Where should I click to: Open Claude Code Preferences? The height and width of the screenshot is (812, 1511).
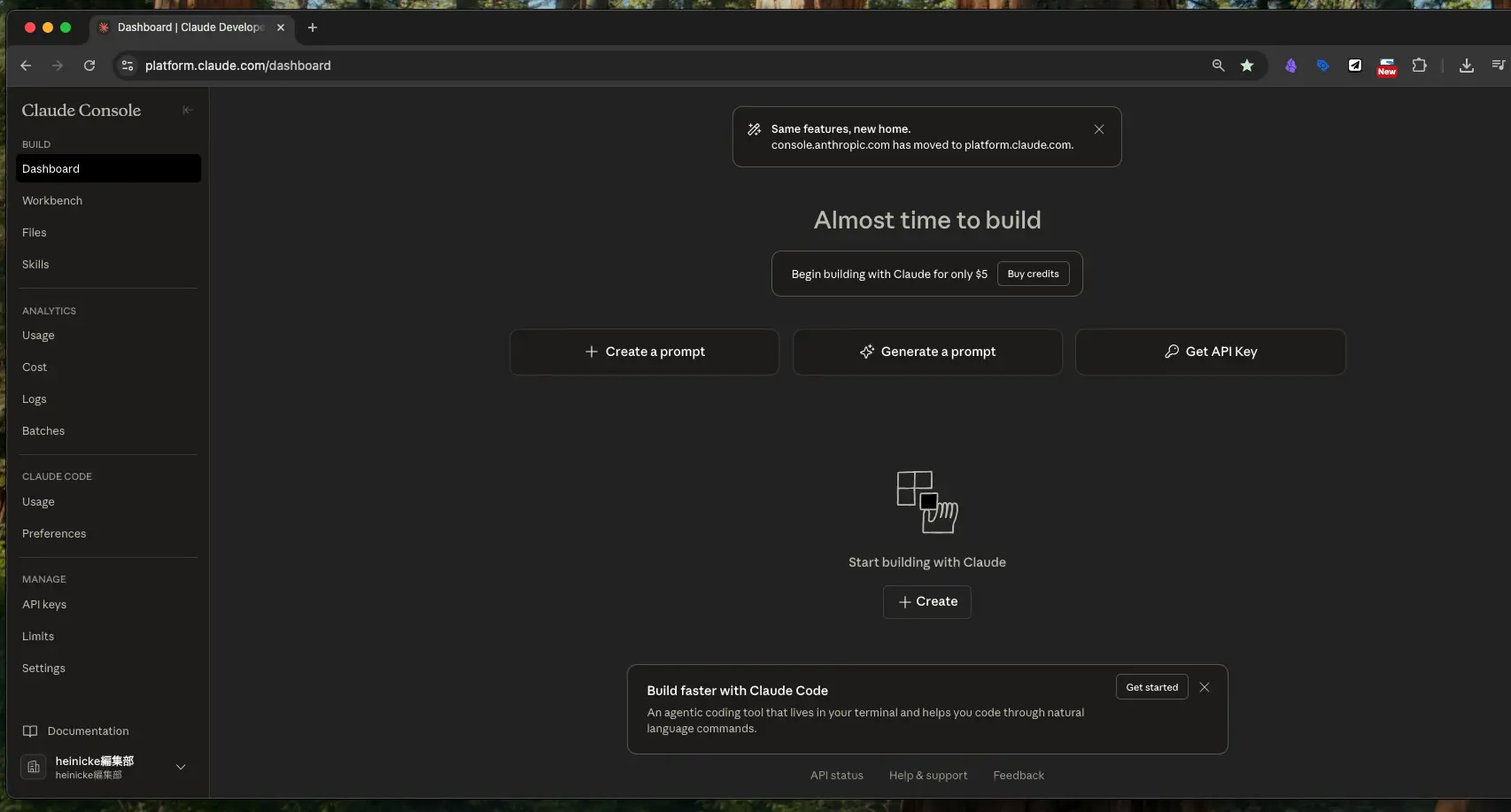(x=54, y=534)
